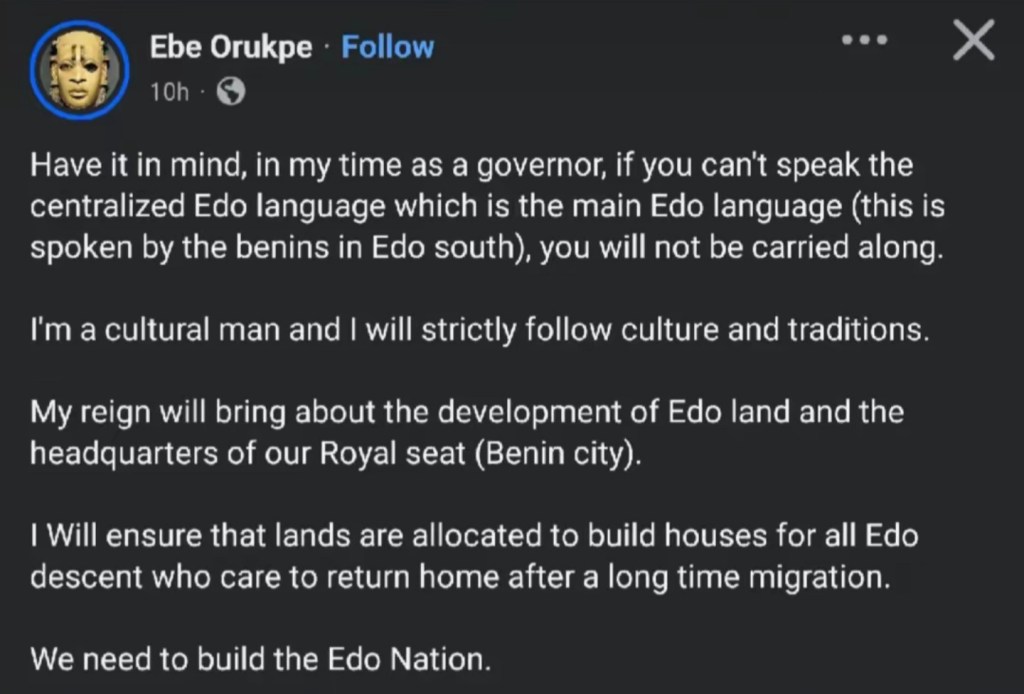
Task: Close the post with the X icon
Action: coord(972,42)
